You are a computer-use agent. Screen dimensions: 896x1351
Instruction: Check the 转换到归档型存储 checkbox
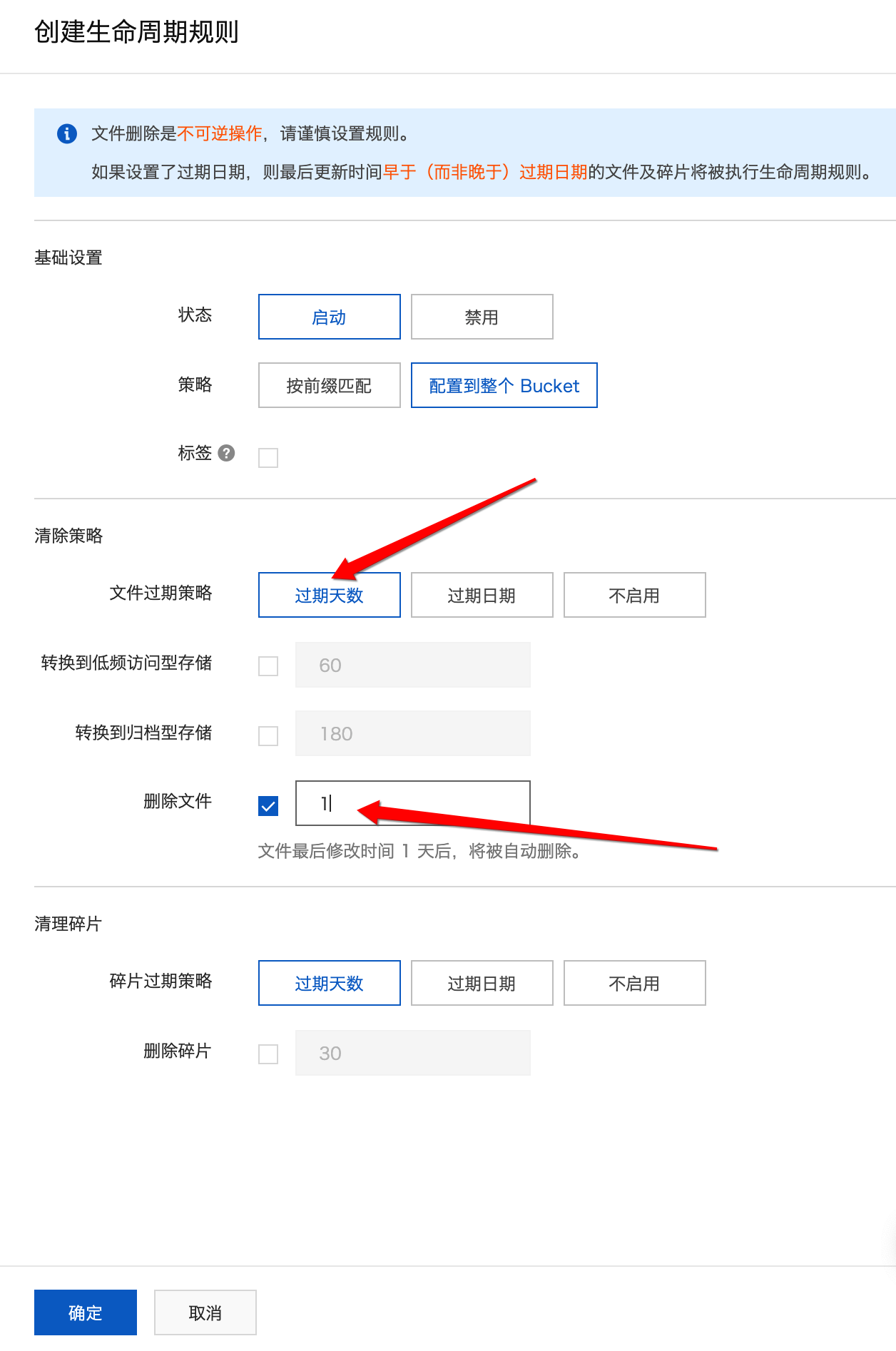click(268, 735)
